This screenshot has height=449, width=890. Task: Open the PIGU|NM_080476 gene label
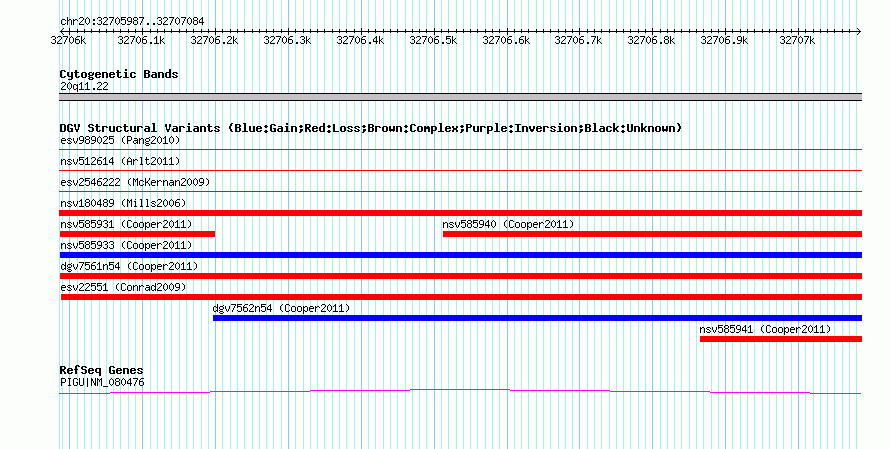(x=102, y=383)
